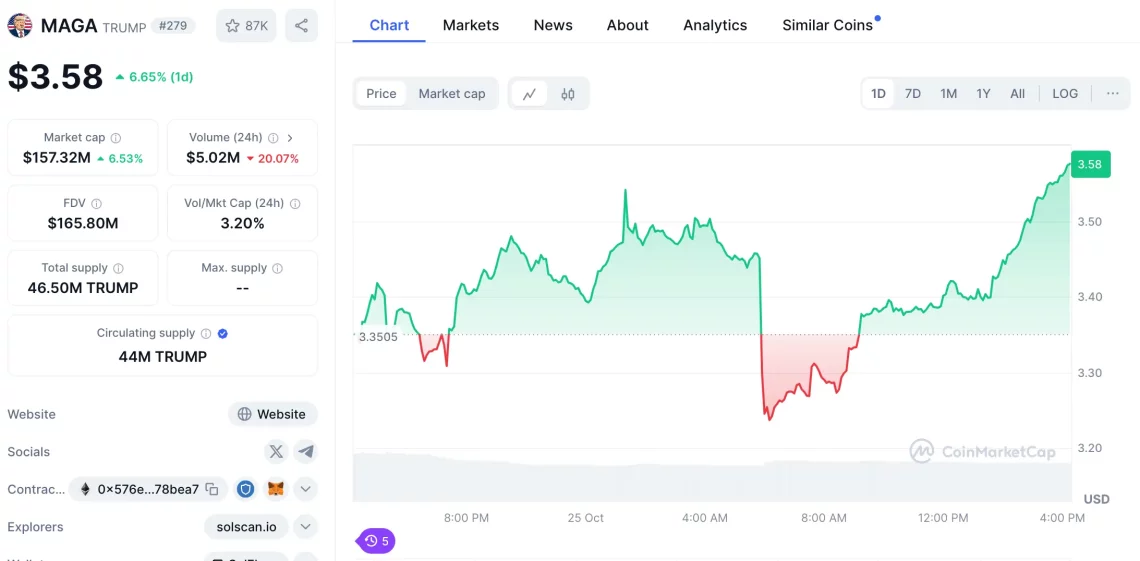Click the MetaMask fox icon
The width and height of the screenshot is (1140, 561).
[x=275, y=489]
